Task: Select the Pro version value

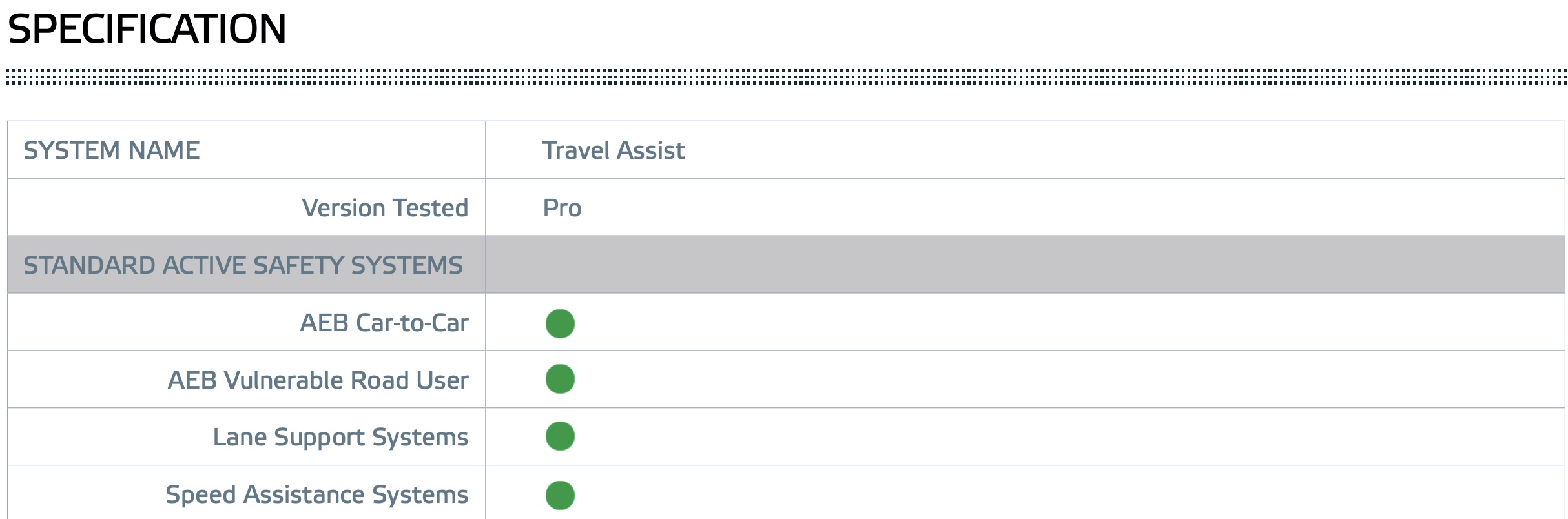Action: tap(562, 208)
